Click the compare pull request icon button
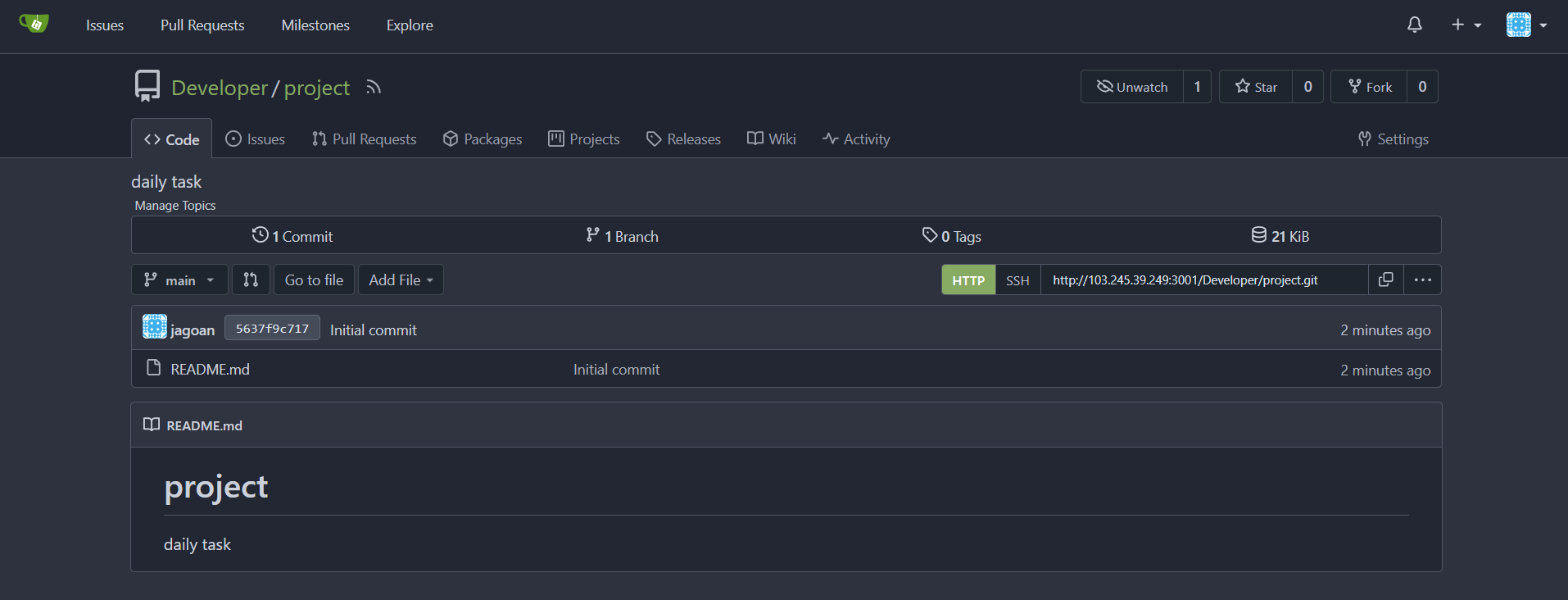This screenshot has height=600, width=1568. 251,280
